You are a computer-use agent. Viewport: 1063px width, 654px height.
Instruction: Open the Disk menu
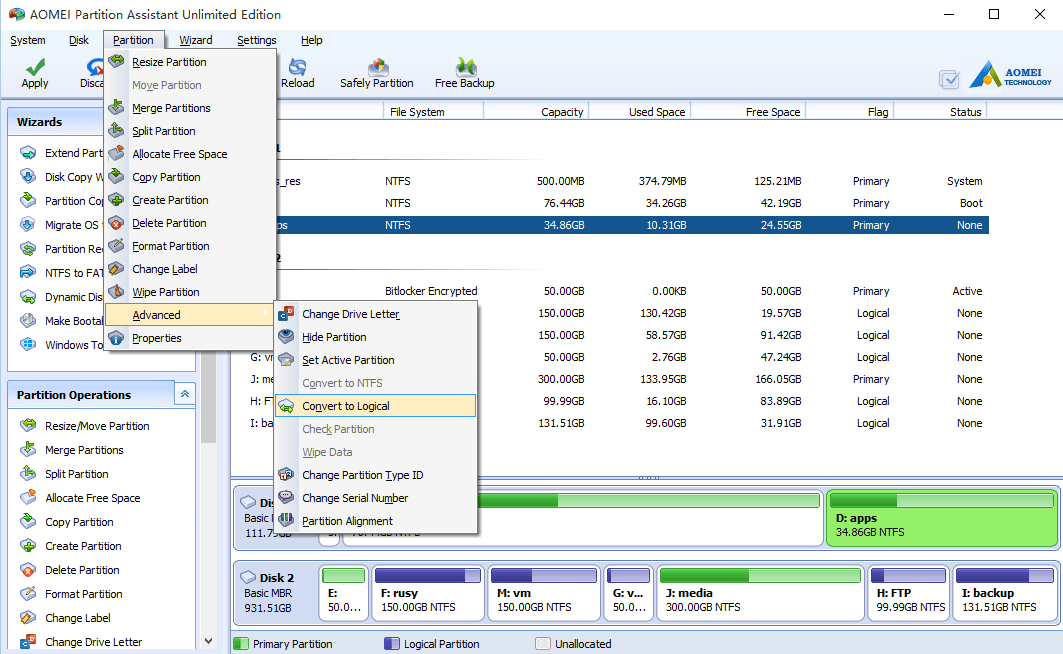79,40
